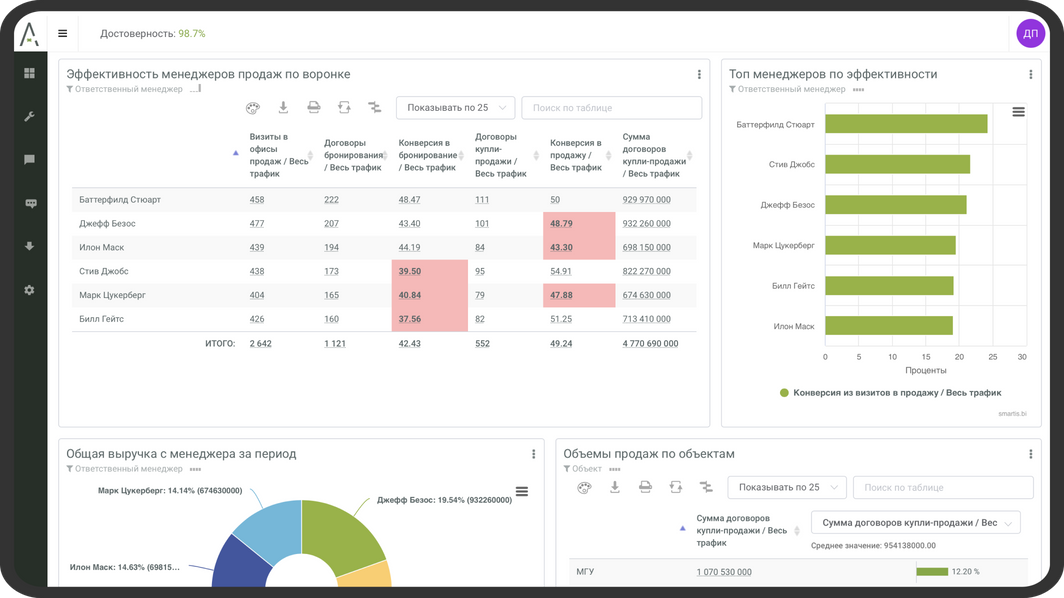Sort by 'Договоры бронирования' column header
The width and height of the screenshot is (1064, 598).
click(x=353, y=155)
